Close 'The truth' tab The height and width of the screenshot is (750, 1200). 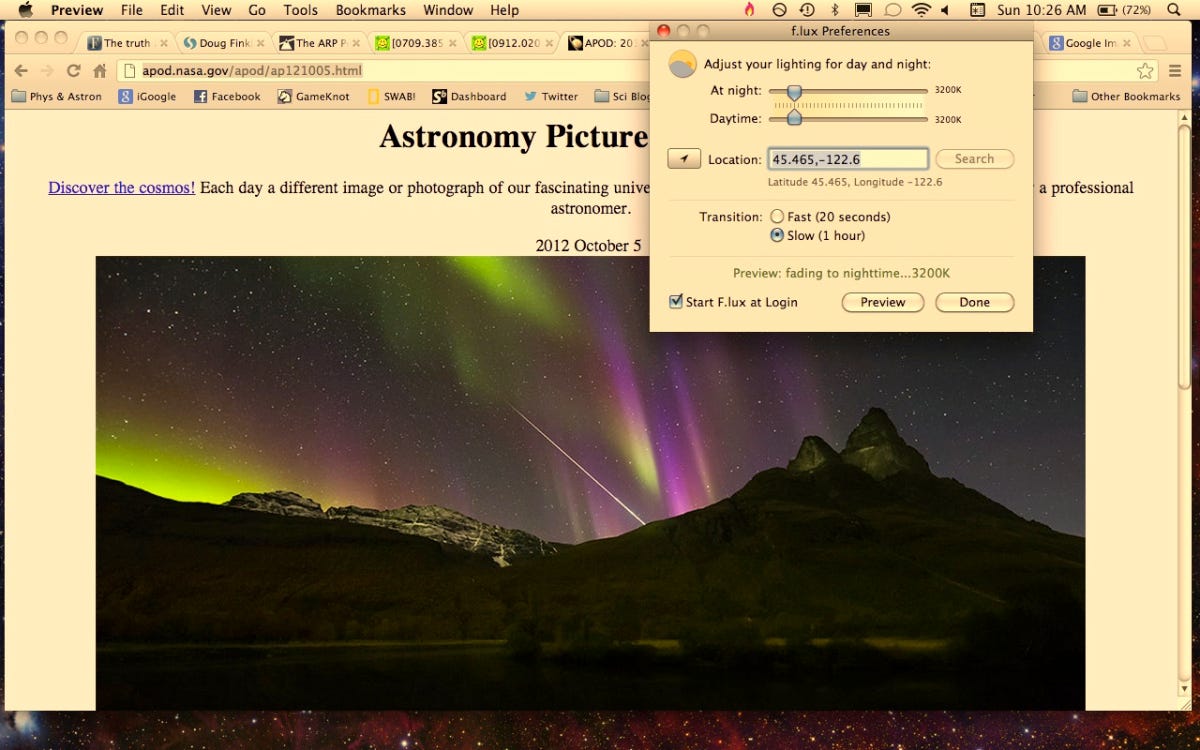pos(164,43)
